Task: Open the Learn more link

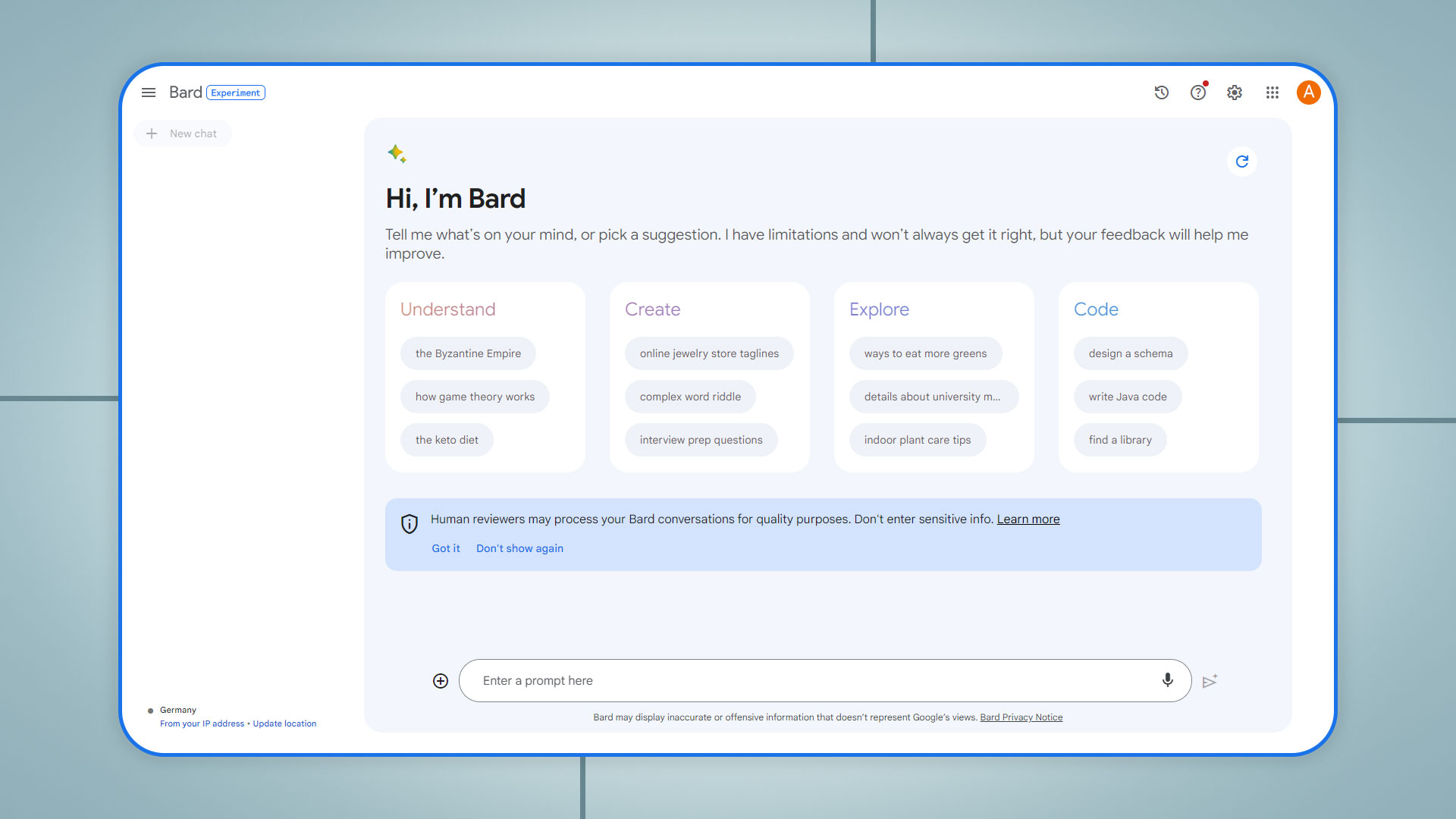Action: [x=1028, y=519]
